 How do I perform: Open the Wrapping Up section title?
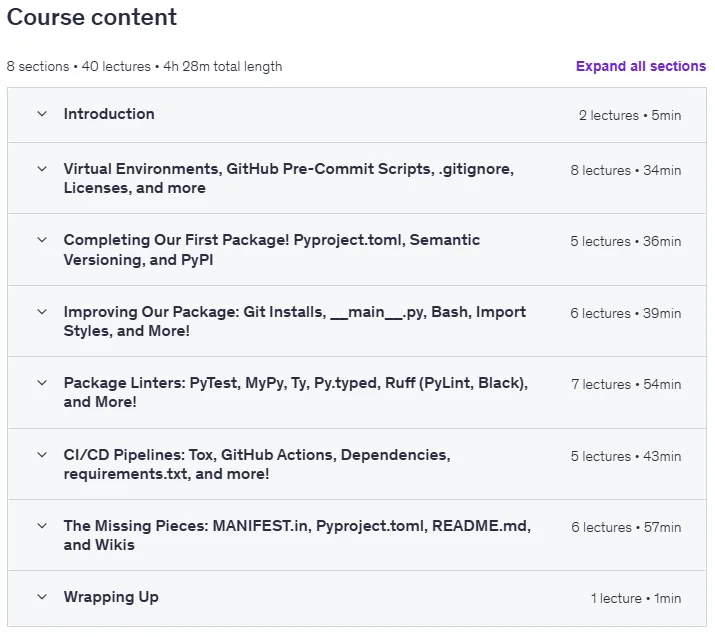click(111, 597)
